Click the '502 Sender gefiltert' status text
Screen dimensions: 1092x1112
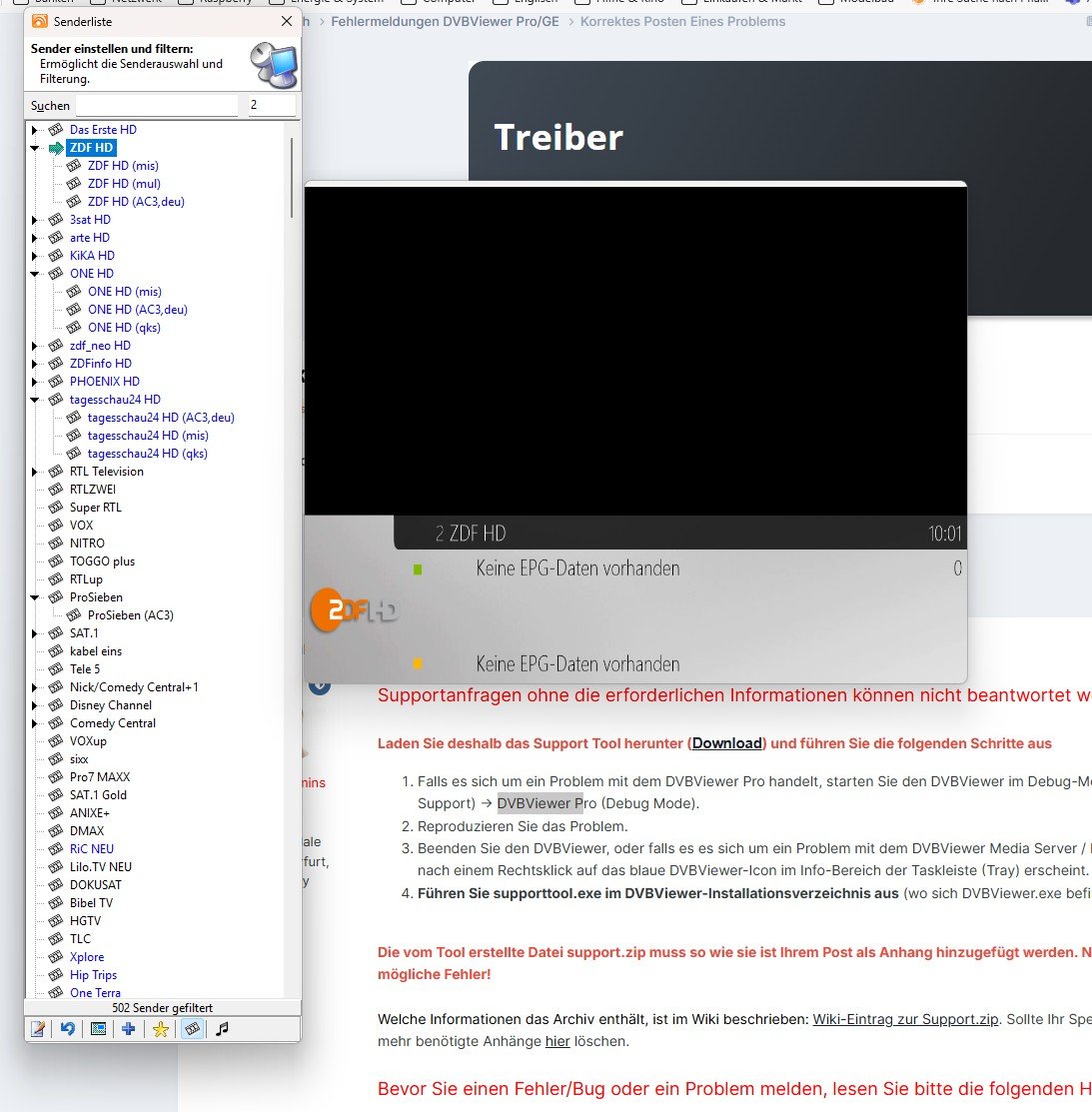163,1008
